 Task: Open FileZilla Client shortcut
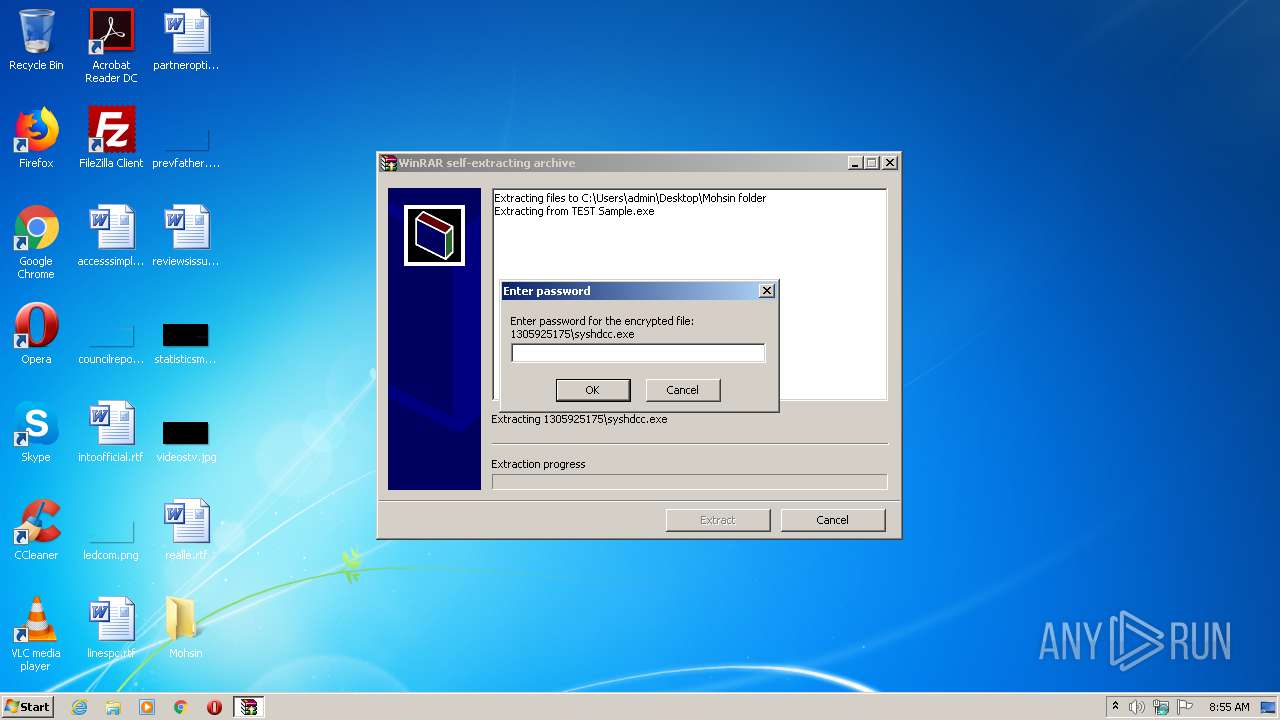coord(111,138)
